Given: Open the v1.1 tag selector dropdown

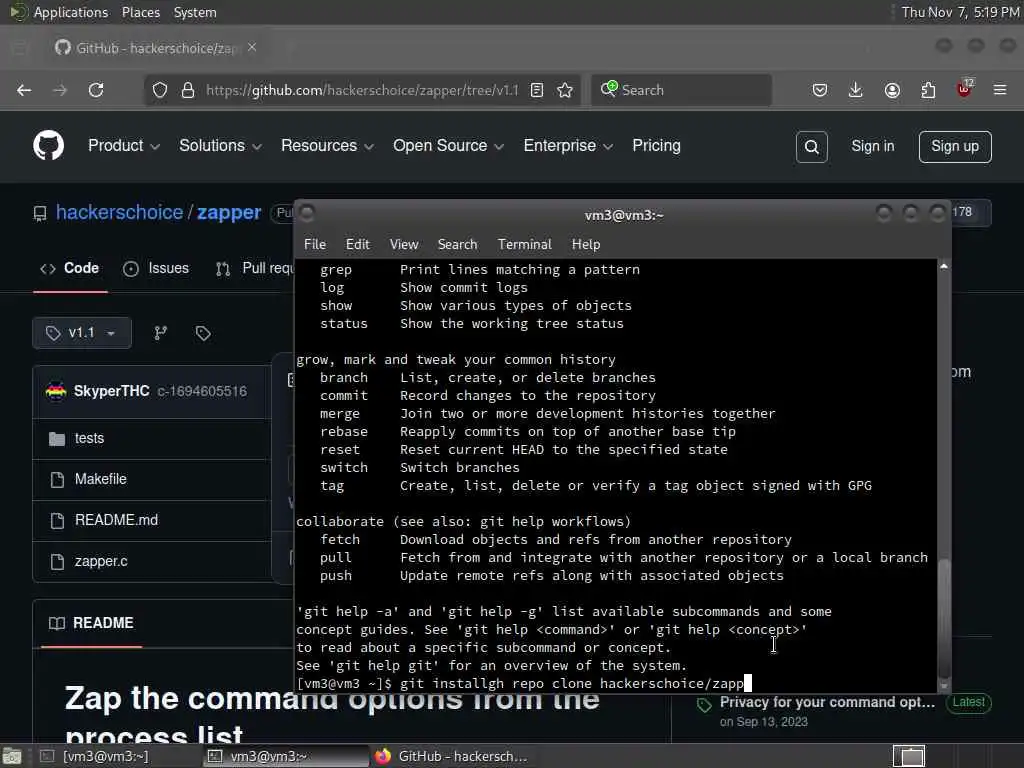Looking at the screenshot, I should [x=82, y=333].
